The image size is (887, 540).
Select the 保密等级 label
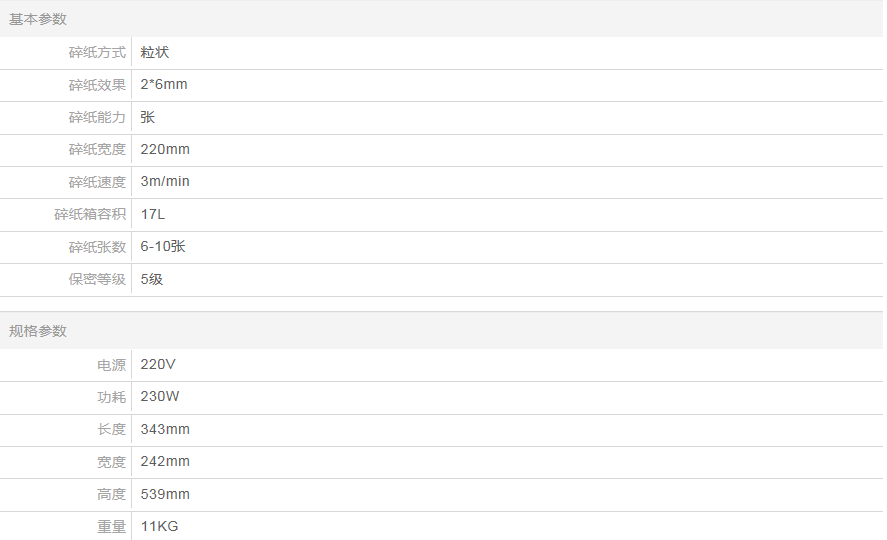click(97, 280)
